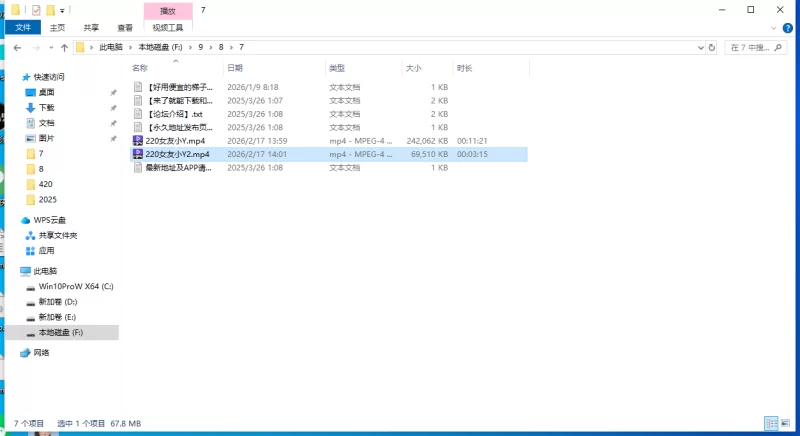Image resolution: width=800 pixels, height=436 pixels.
Task: Open 快速访问 in the navigation pane
Action: tap(49, 77)
